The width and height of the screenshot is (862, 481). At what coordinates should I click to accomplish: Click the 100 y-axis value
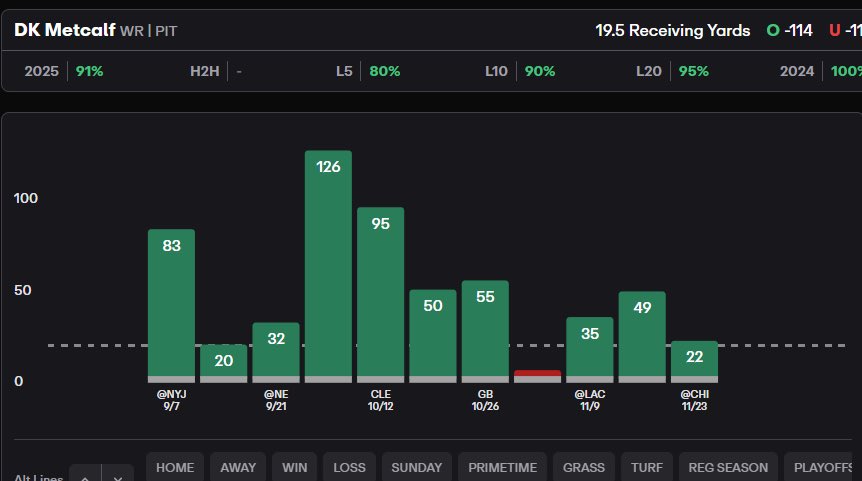(26, 198)
